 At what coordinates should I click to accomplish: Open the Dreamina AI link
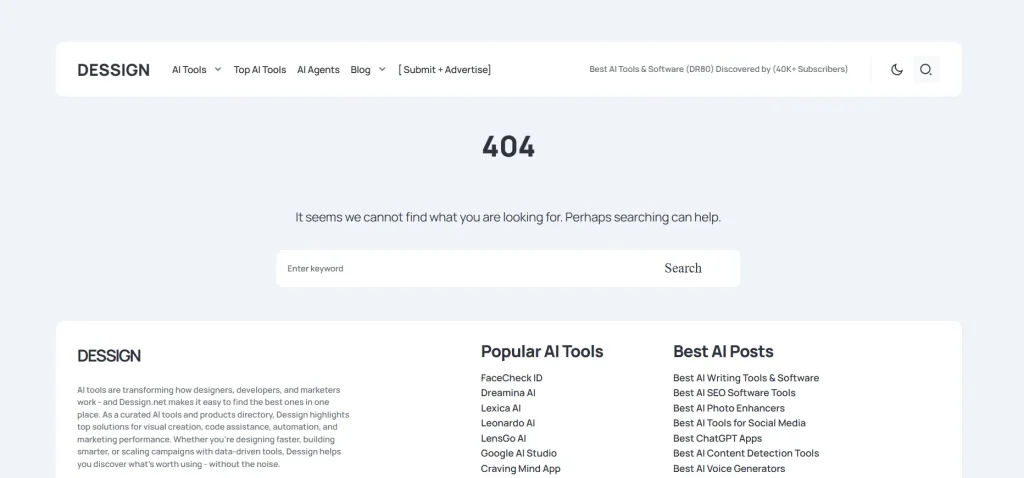tap(508, 393)
